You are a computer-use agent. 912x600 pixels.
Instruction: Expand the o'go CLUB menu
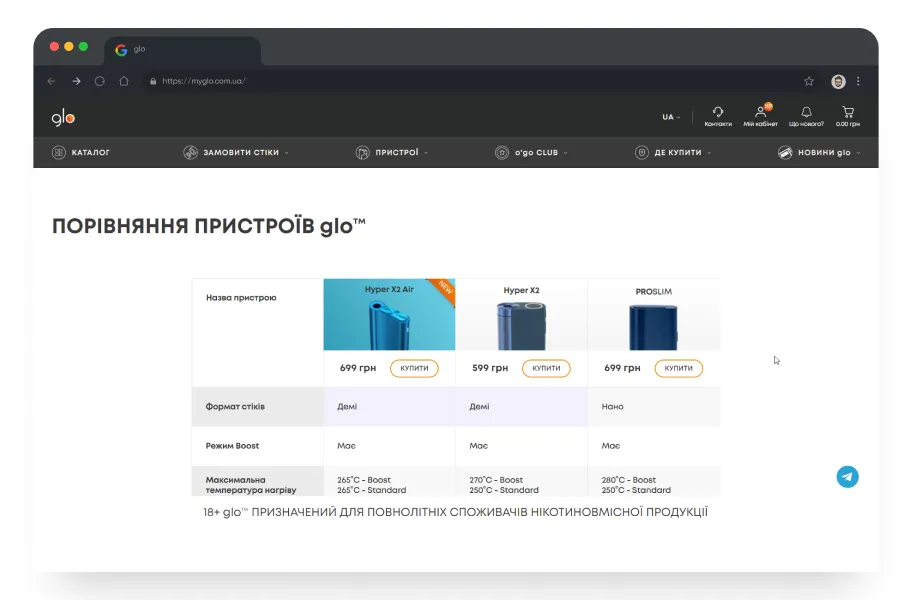click(x=565, y=153)
